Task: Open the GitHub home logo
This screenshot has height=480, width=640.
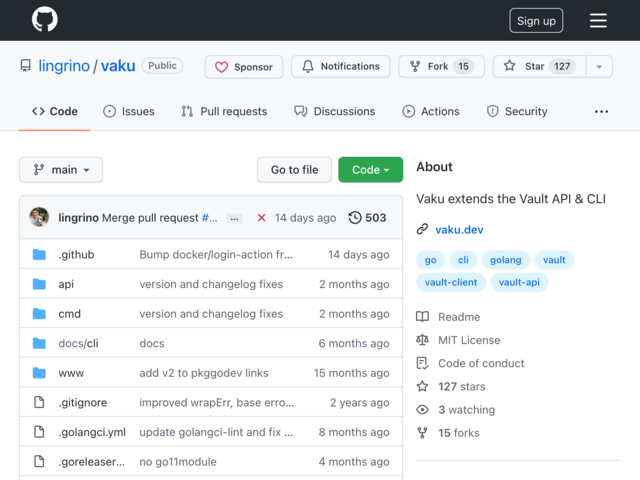Action: 44,19
